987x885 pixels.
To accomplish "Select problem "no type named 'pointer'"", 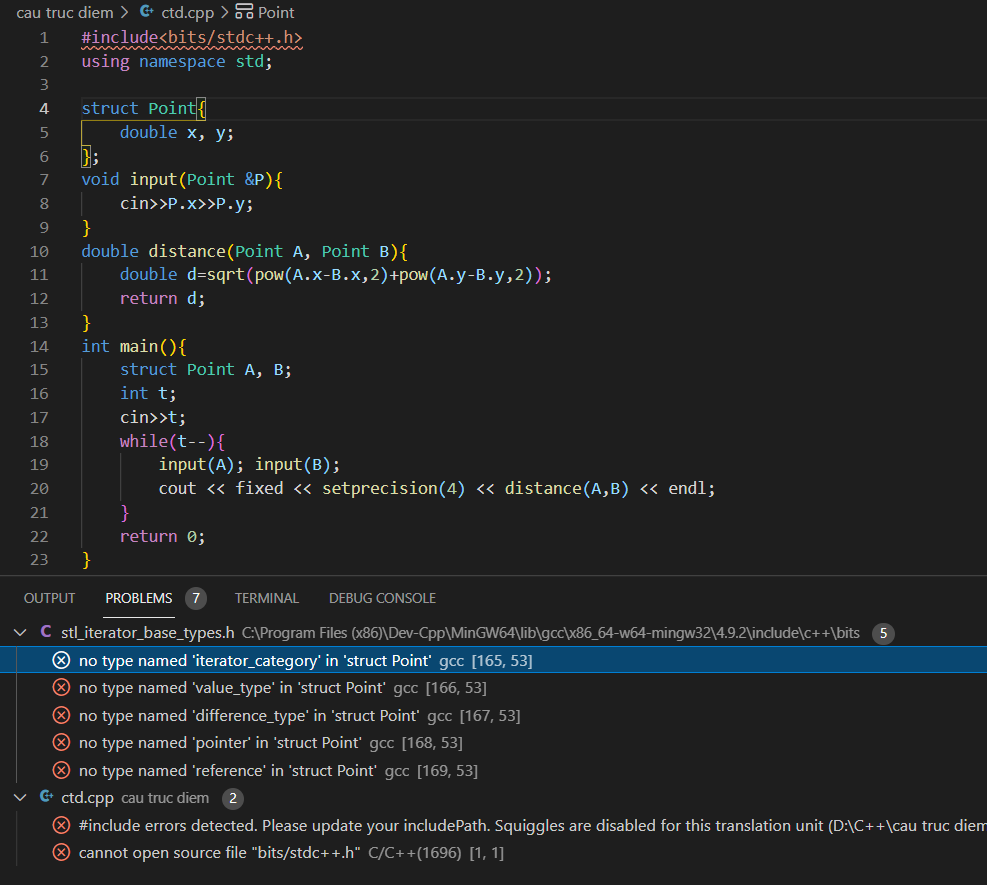I will tap(494, 743).
